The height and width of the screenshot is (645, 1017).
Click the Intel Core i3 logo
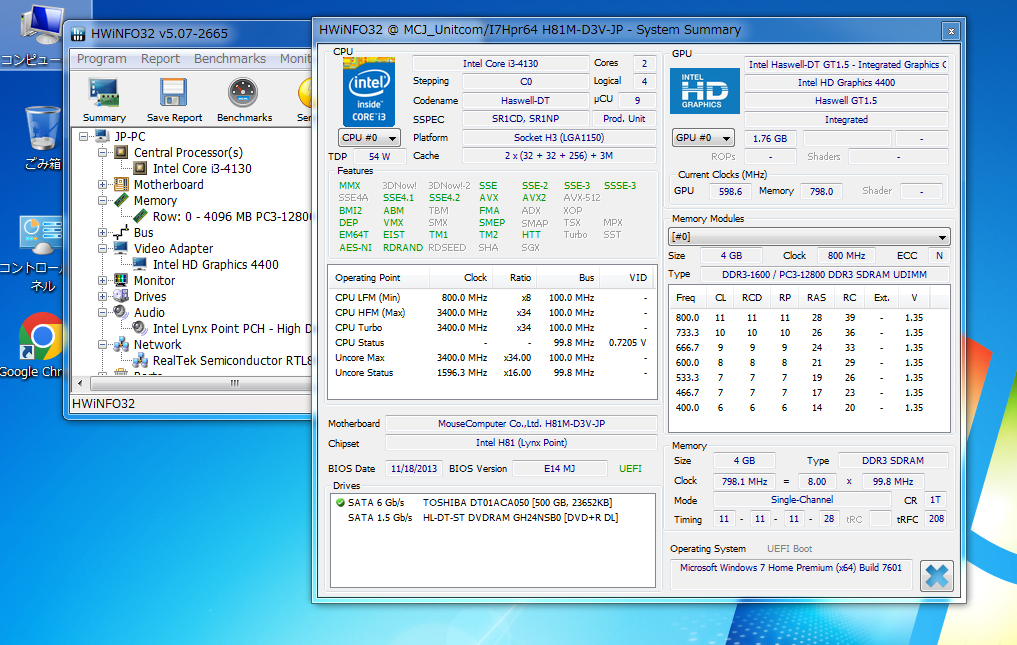pos(368,91)
